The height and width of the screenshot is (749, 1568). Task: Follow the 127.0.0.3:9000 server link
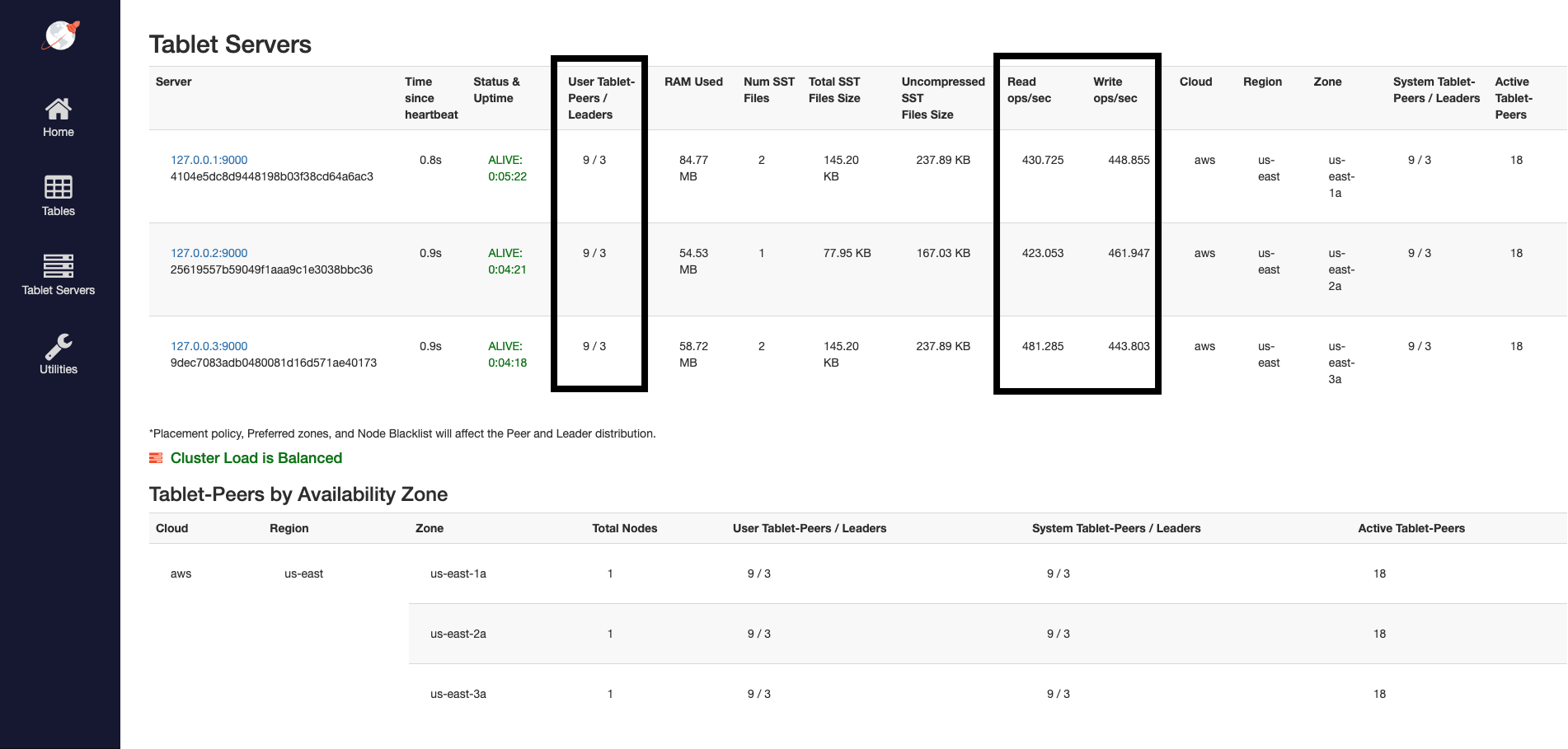coord(209,346)
